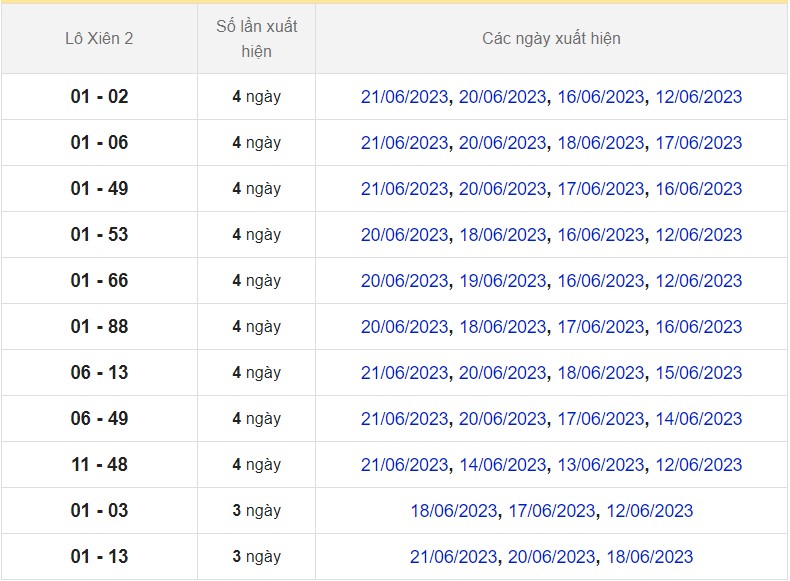Click 19/06/2023 date in the 01 - 66 row
This screenshot has height=581, width=790.
(503, 281)
